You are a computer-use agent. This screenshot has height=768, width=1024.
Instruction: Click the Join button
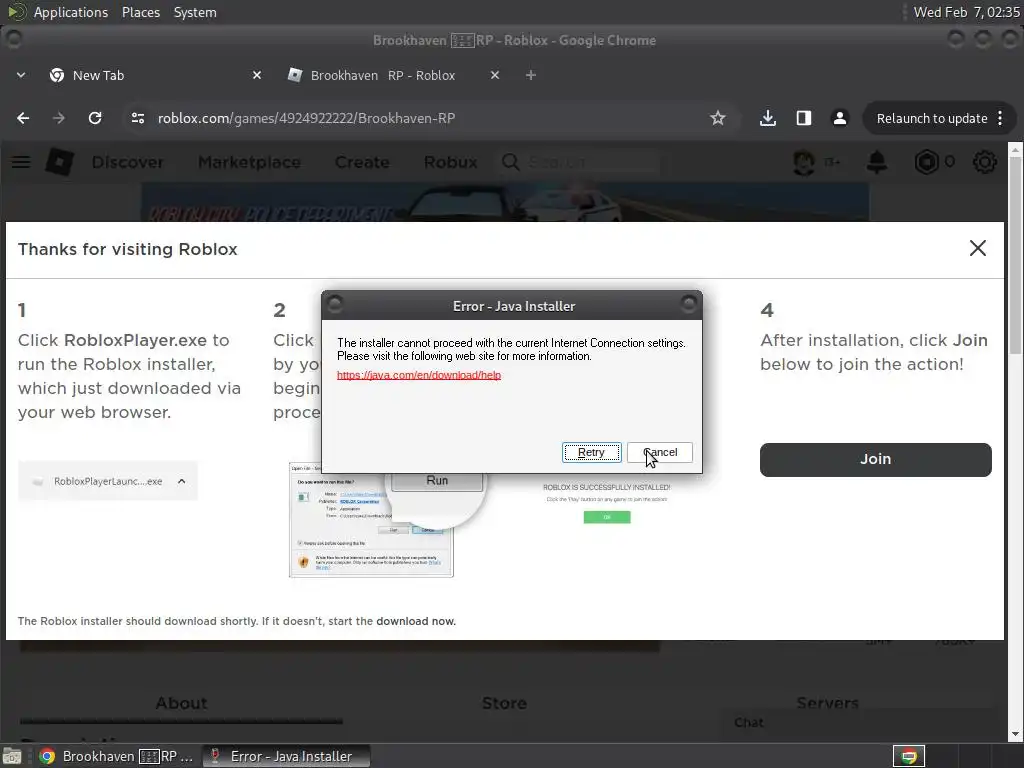point(876,460)
